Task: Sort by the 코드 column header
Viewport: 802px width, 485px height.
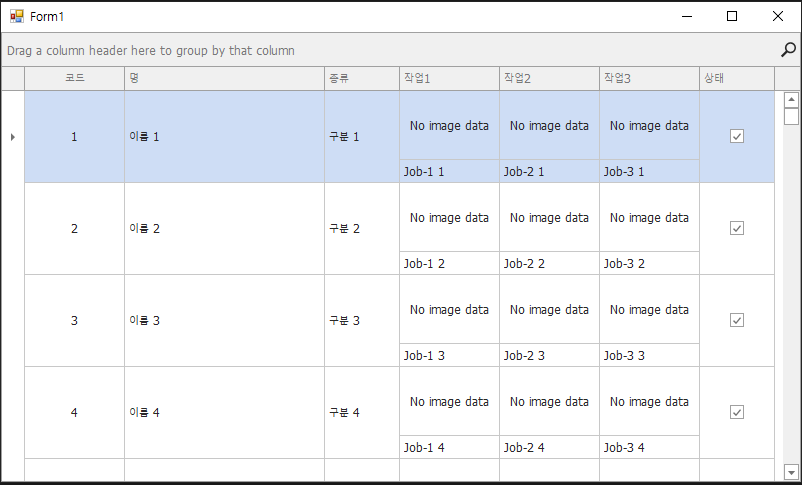Action: [75, 78]
